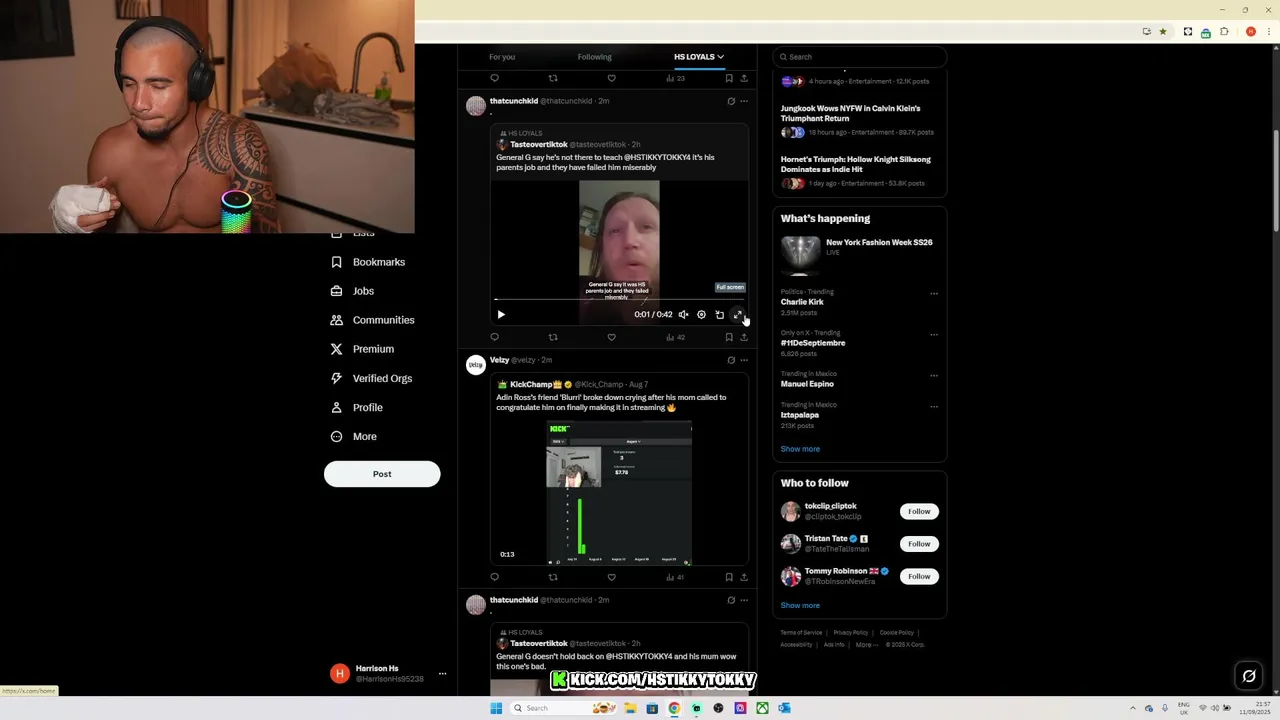Viewport: 1280px width, 720px height.
Task: Reply to Velzy's post
Action: [494, 577]
